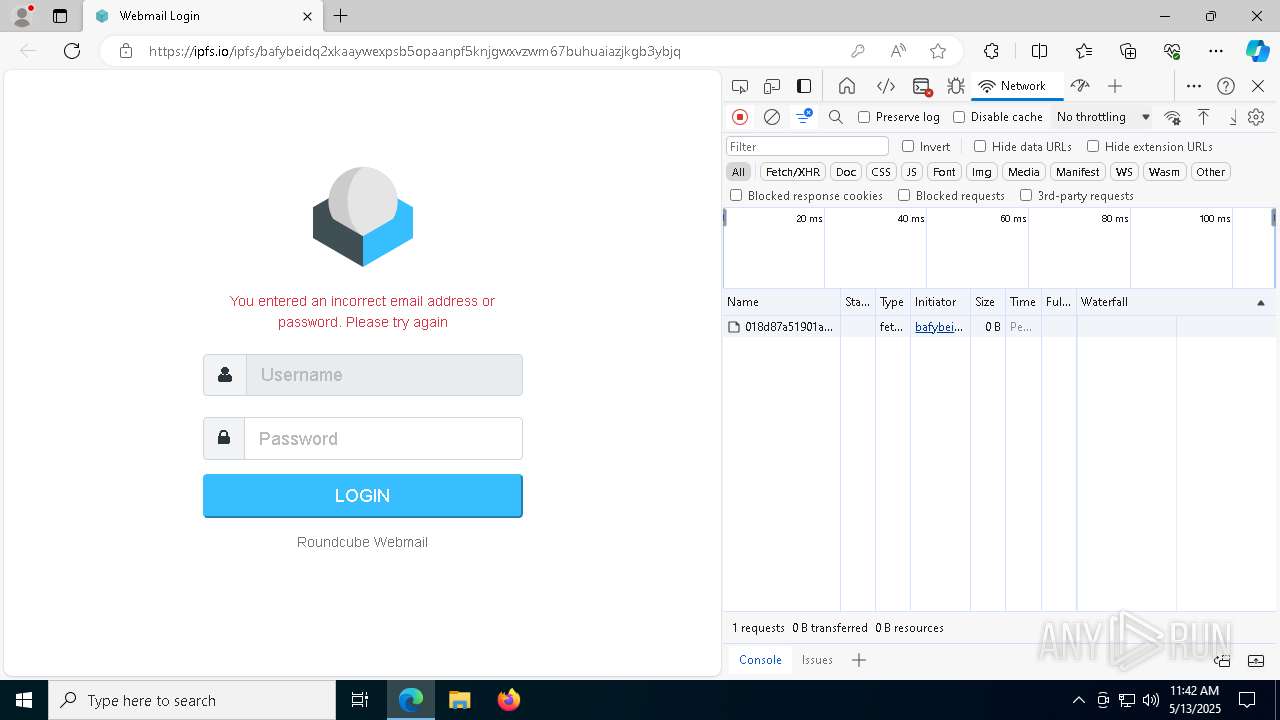1280x720 pixels.
Task: Open the bafybei initiator link
Action: (x=939, y=327)
